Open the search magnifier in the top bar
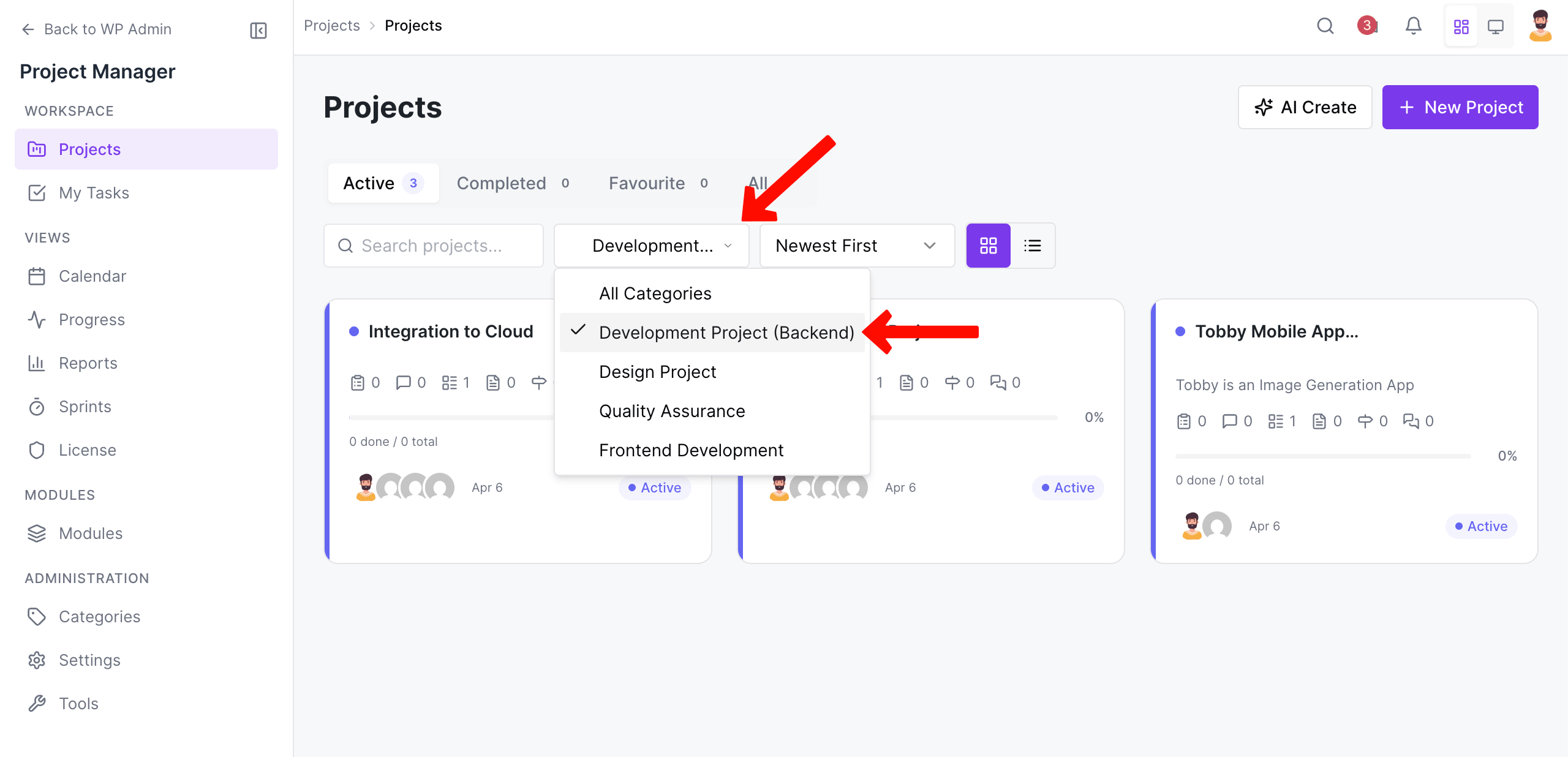Image resolution: width=1568 pixels, height=757 pixels. (x=1325, y=26)
